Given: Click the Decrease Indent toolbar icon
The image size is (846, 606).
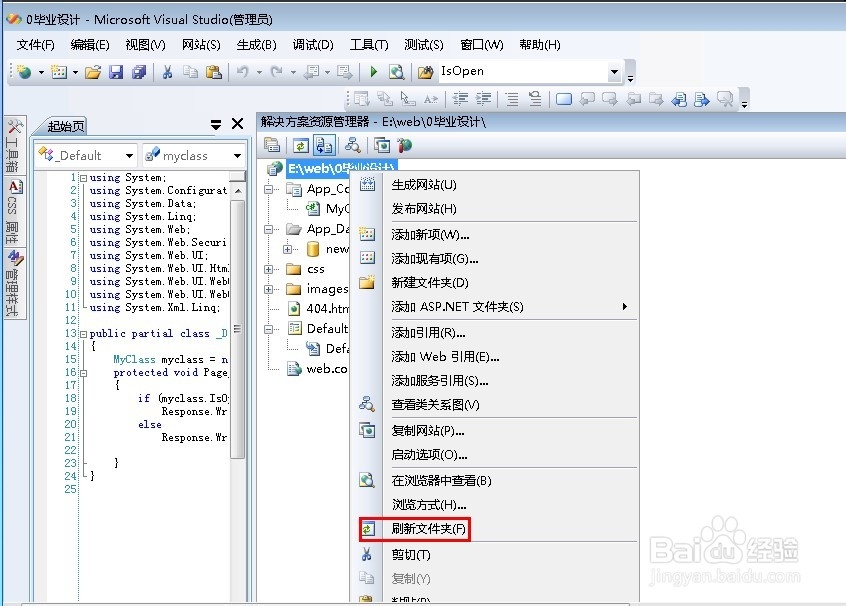Looking at the screenshot, I should pos(460,99).
